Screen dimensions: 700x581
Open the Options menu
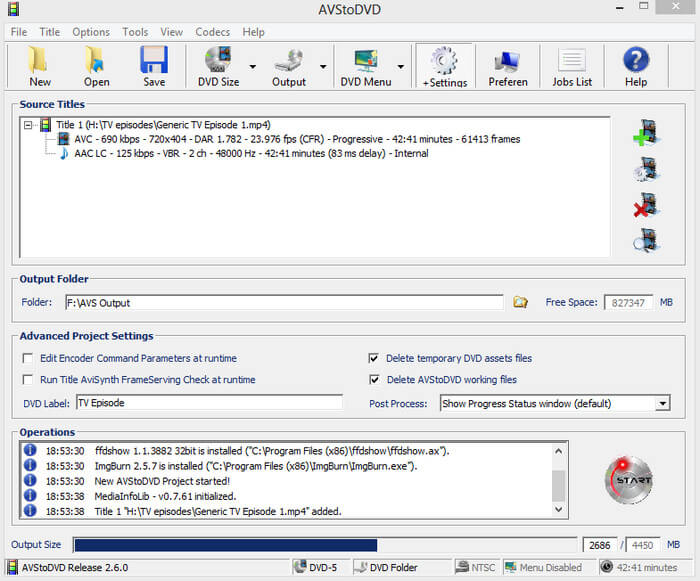click(x=91, y=32)
